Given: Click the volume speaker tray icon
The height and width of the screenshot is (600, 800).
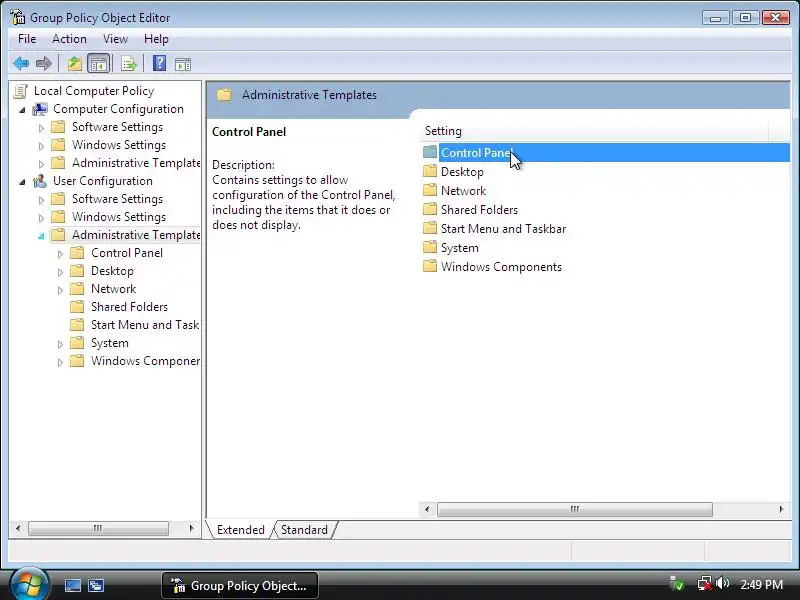Looking at the screenshot, I should (x=722, y=583).
